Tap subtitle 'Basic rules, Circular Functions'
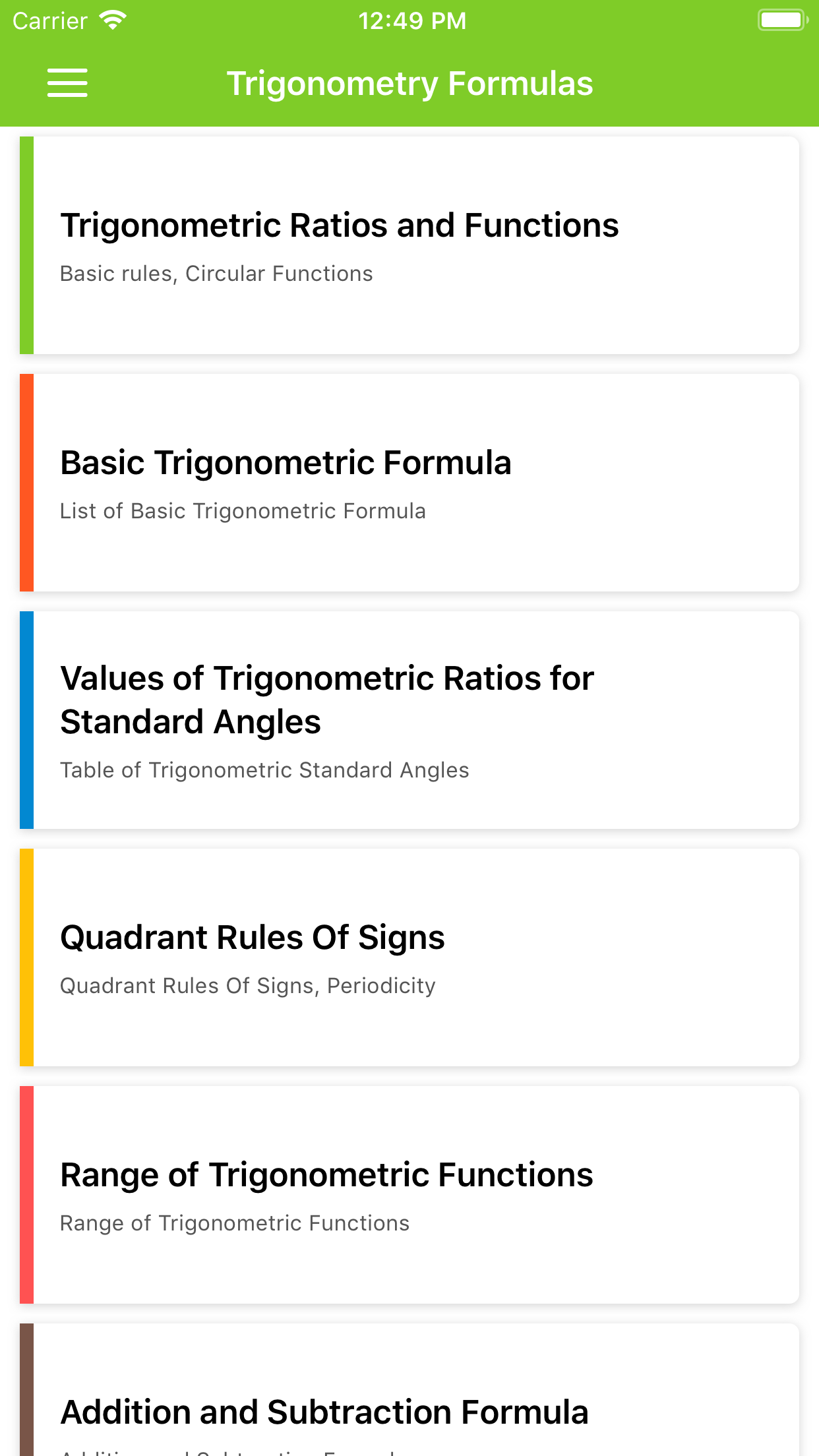The width and height of the screenshot is (819, 1456). pyautogui.click(x=216, y=274)
